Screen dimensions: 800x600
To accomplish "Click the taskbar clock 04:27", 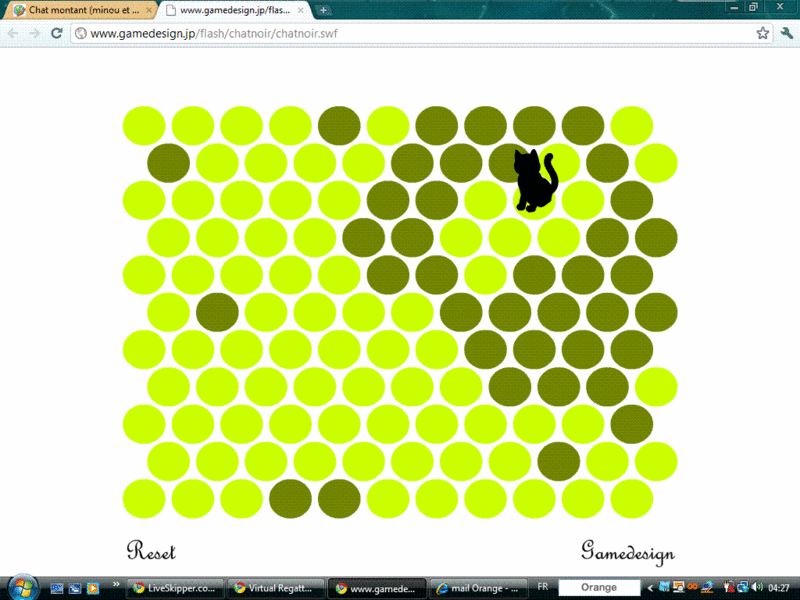I will 779,588.
